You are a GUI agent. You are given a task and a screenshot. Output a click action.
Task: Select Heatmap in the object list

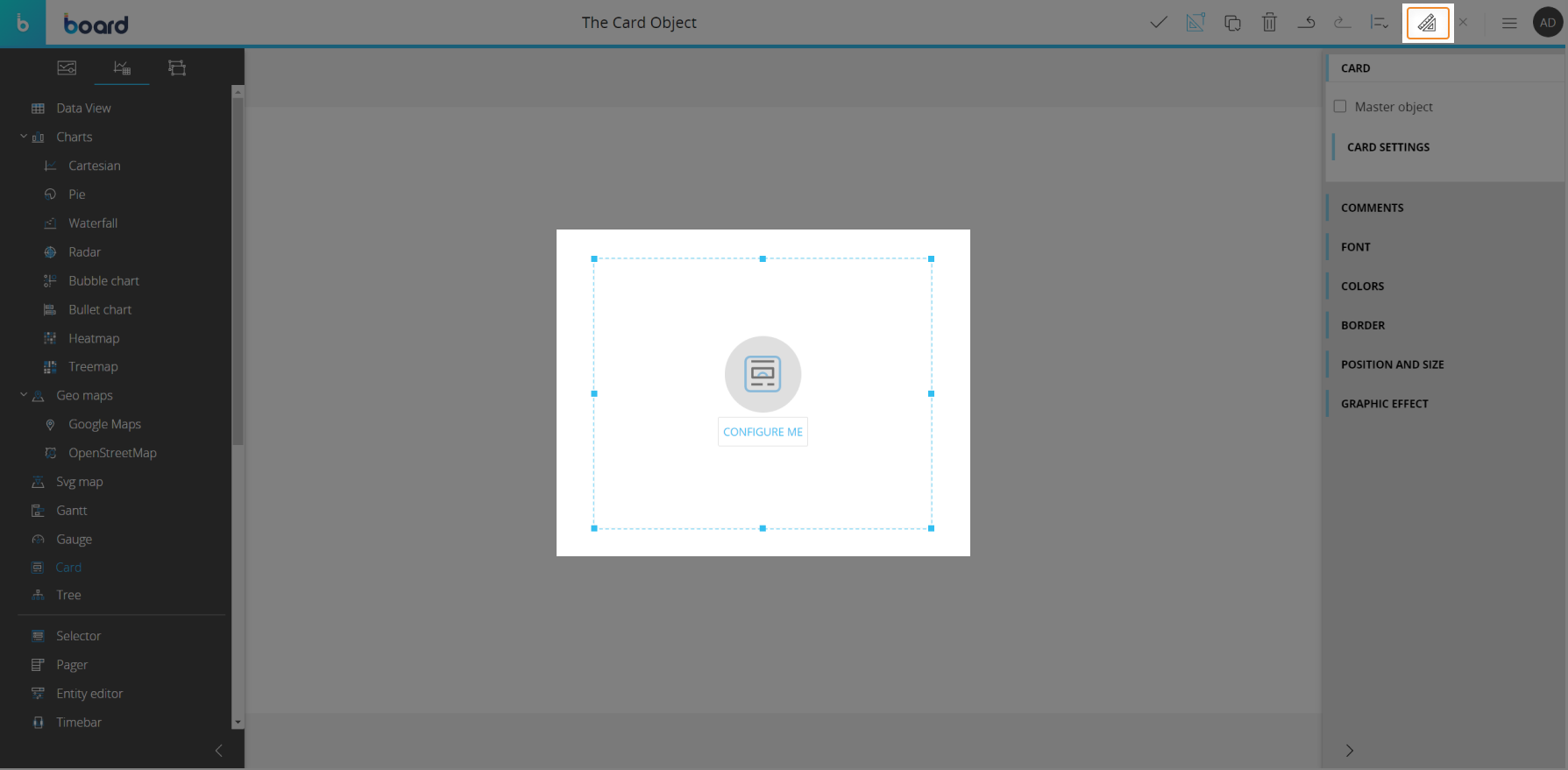[x=94, y=338]
